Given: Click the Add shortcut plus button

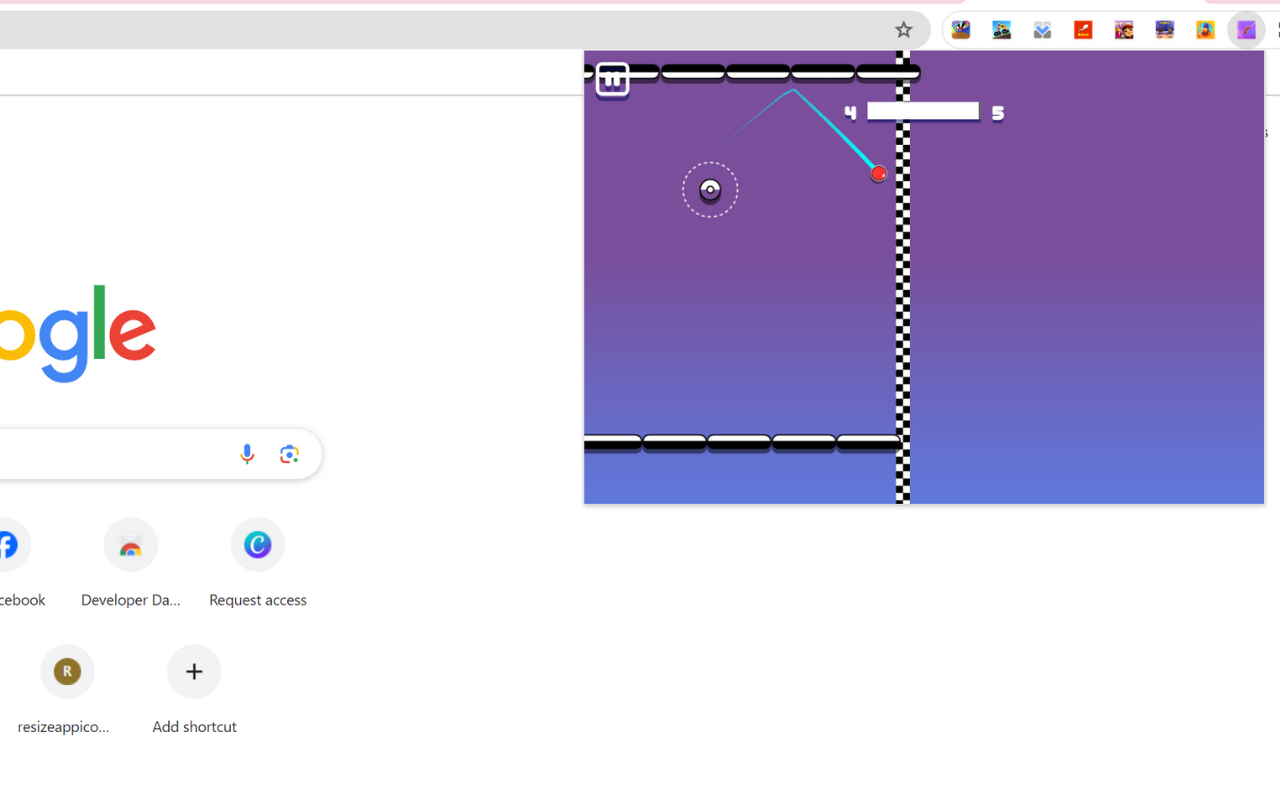Looking at the screenshot, I should [194, 671].
